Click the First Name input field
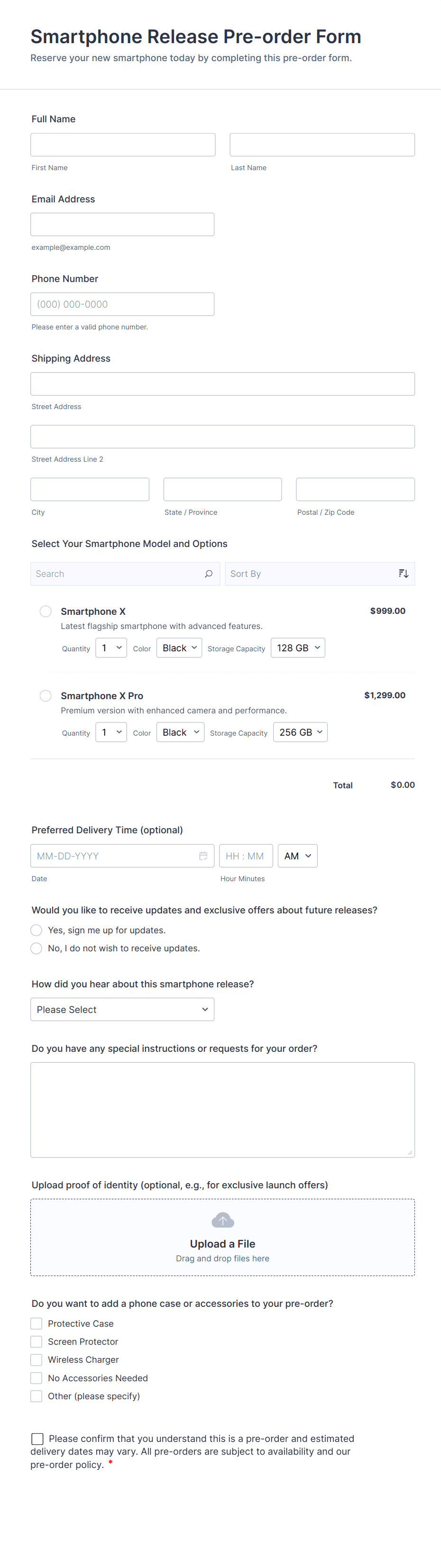This screenshot has height=1568, width=441. (123, 145)
